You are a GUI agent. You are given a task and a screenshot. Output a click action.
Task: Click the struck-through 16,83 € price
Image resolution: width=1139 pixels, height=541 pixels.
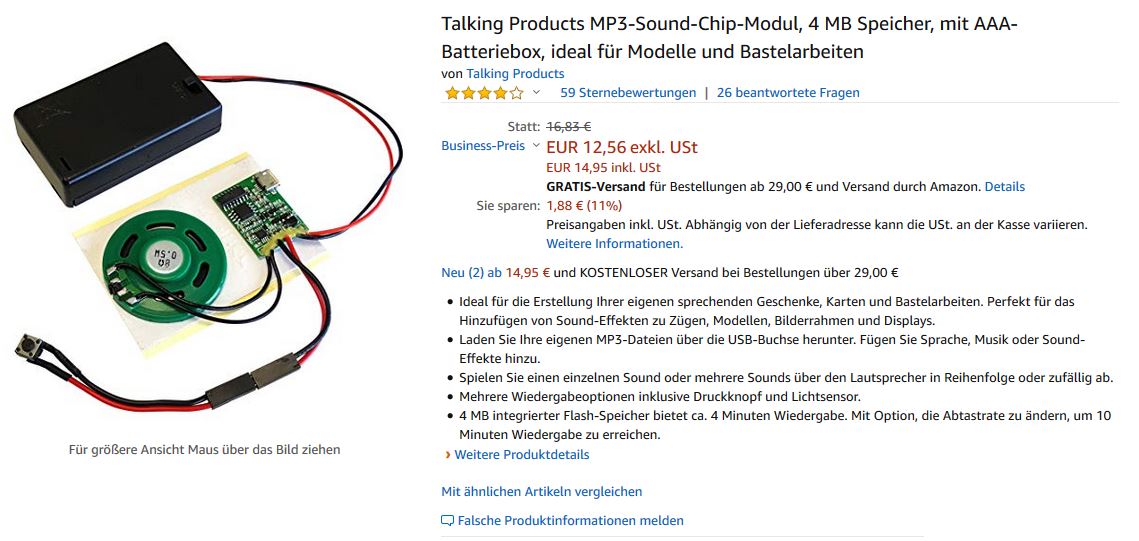tap(568, 127)
